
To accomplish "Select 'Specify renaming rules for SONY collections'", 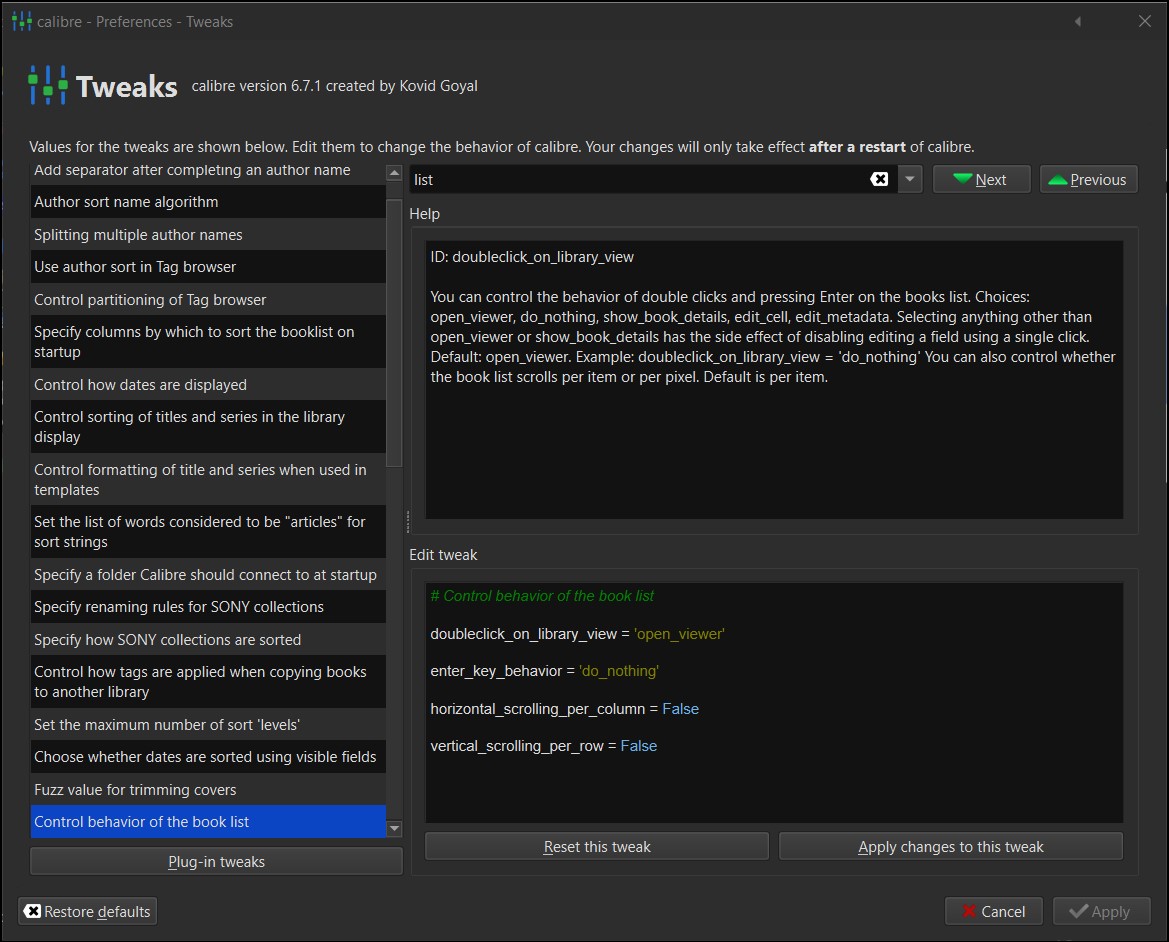I will tap(208, 607).
